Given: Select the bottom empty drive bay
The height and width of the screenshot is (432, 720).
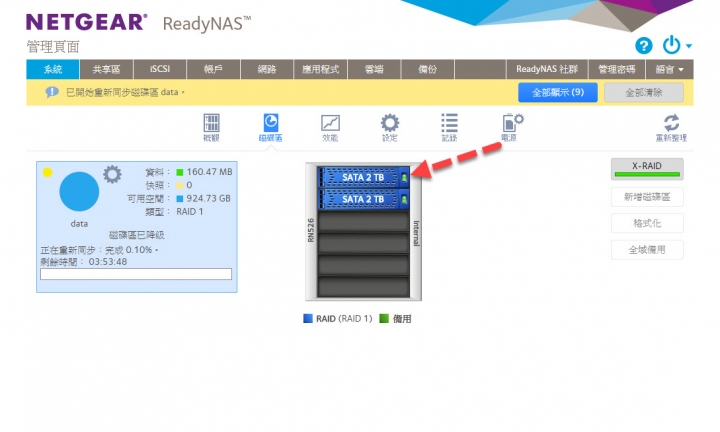Looking at the screenshot, I should (363, 287).
